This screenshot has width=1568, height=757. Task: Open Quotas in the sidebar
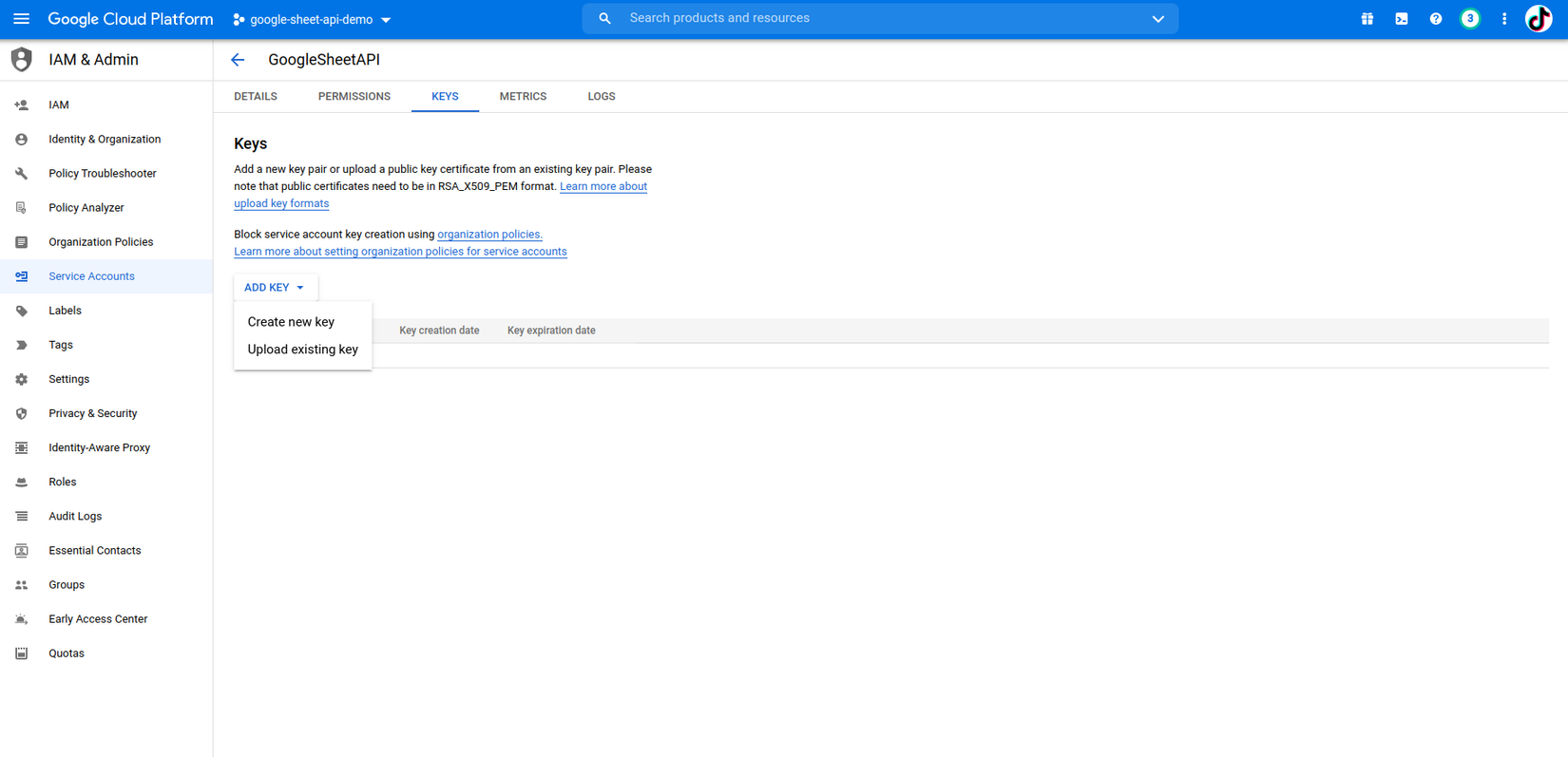pos(106,653)
